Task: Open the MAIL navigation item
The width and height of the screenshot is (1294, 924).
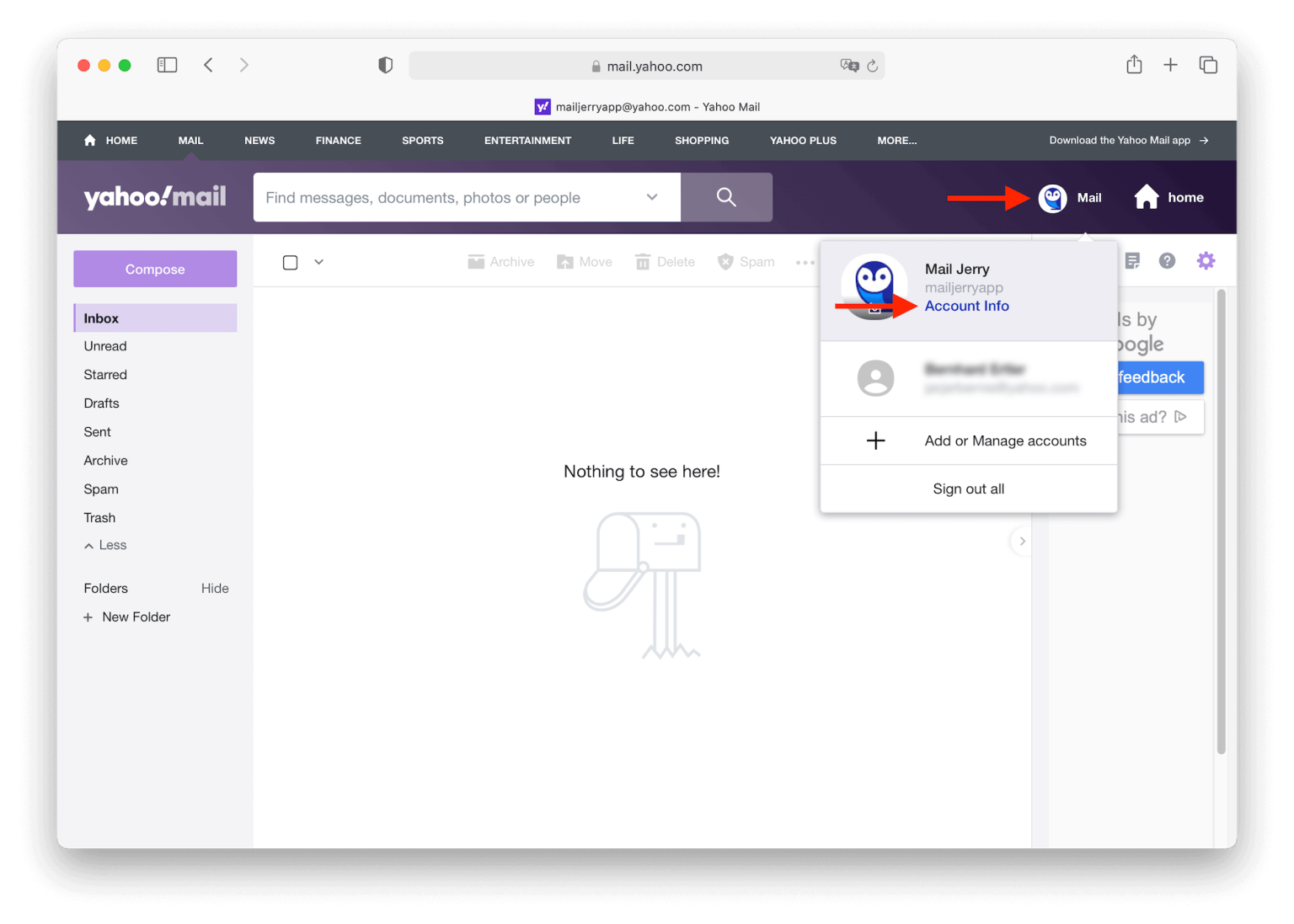Action: pos(190,141)
